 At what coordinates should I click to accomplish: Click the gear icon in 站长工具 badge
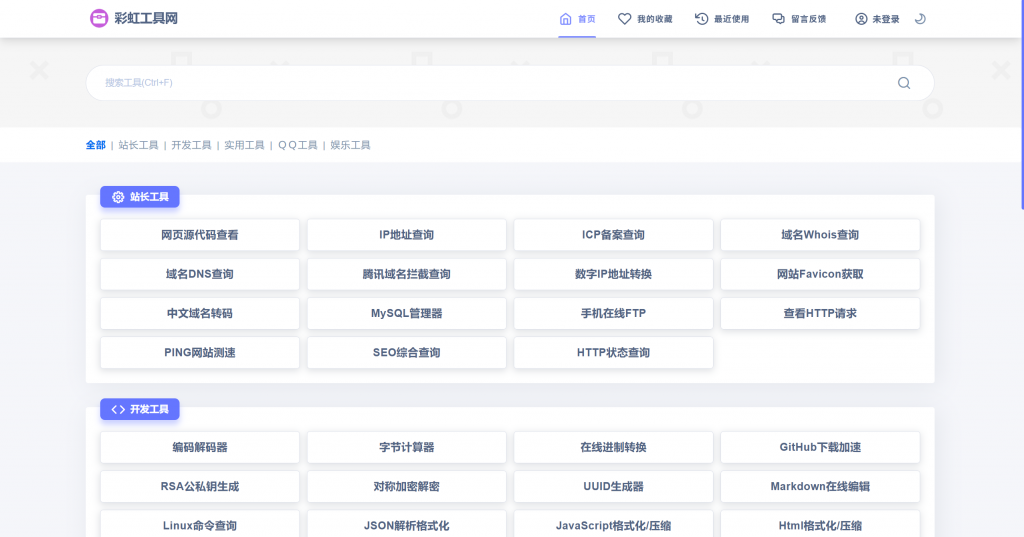click(118, 197)
